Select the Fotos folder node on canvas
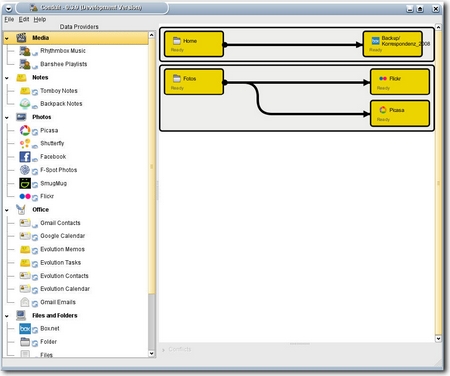 coord(194,82)
